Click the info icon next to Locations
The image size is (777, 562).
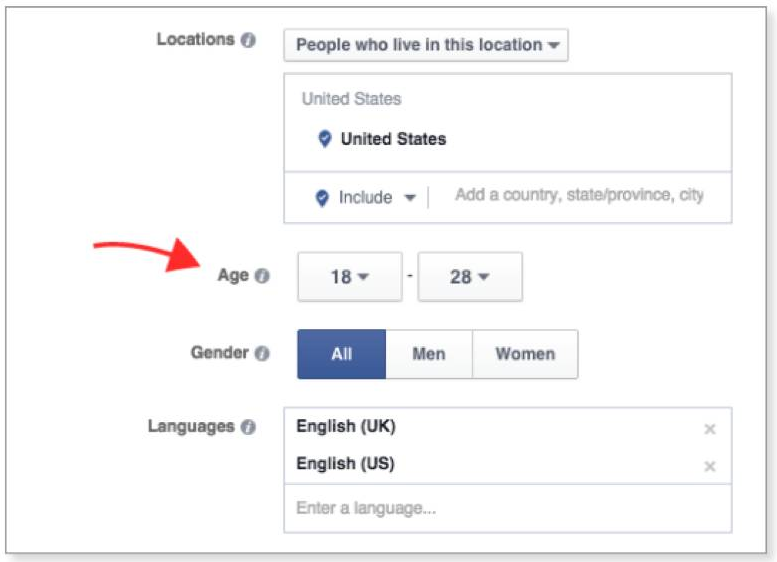pyautogui.click(x=248, y=40)
